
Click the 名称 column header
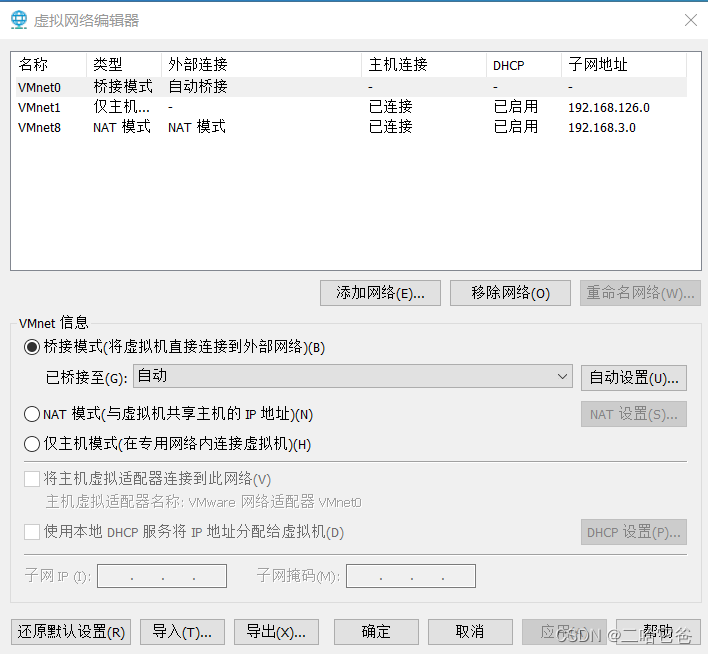click(50, 65)
